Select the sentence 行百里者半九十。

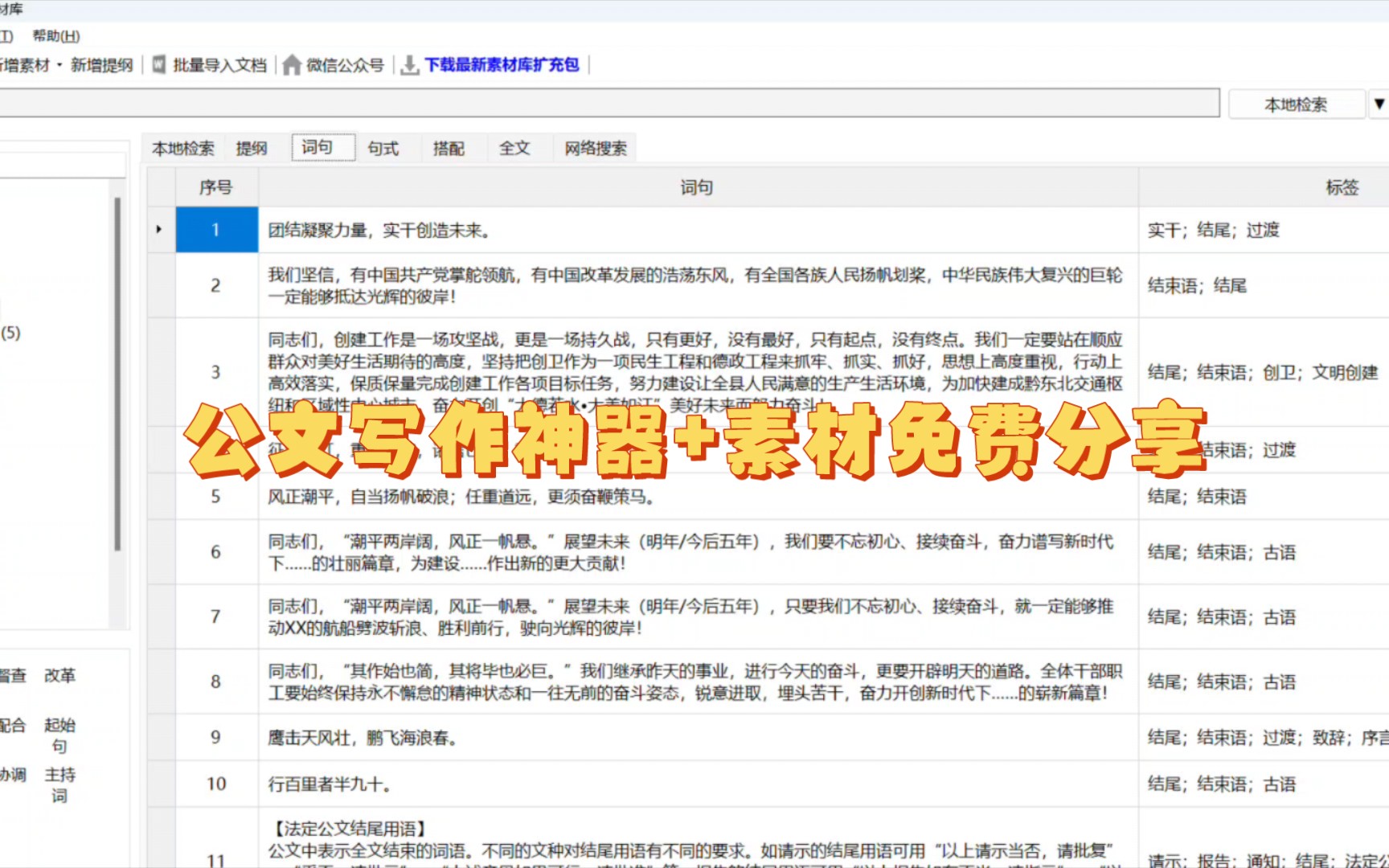point(330,784)
